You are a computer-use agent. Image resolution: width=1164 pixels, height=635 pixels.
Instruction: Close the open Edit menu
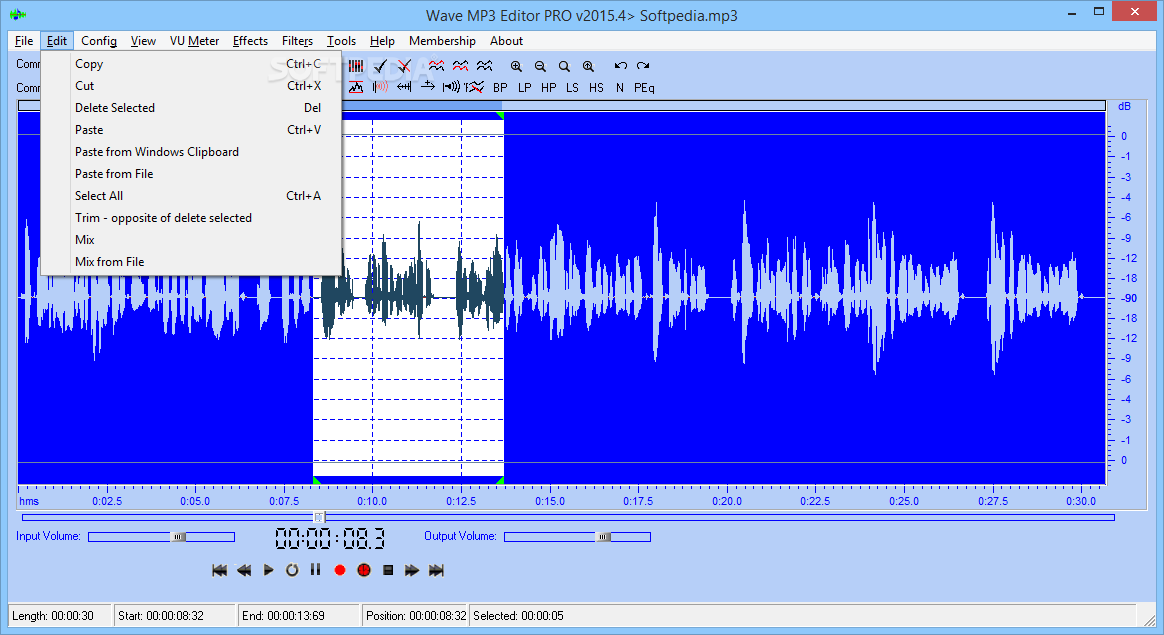click(56, 41)
